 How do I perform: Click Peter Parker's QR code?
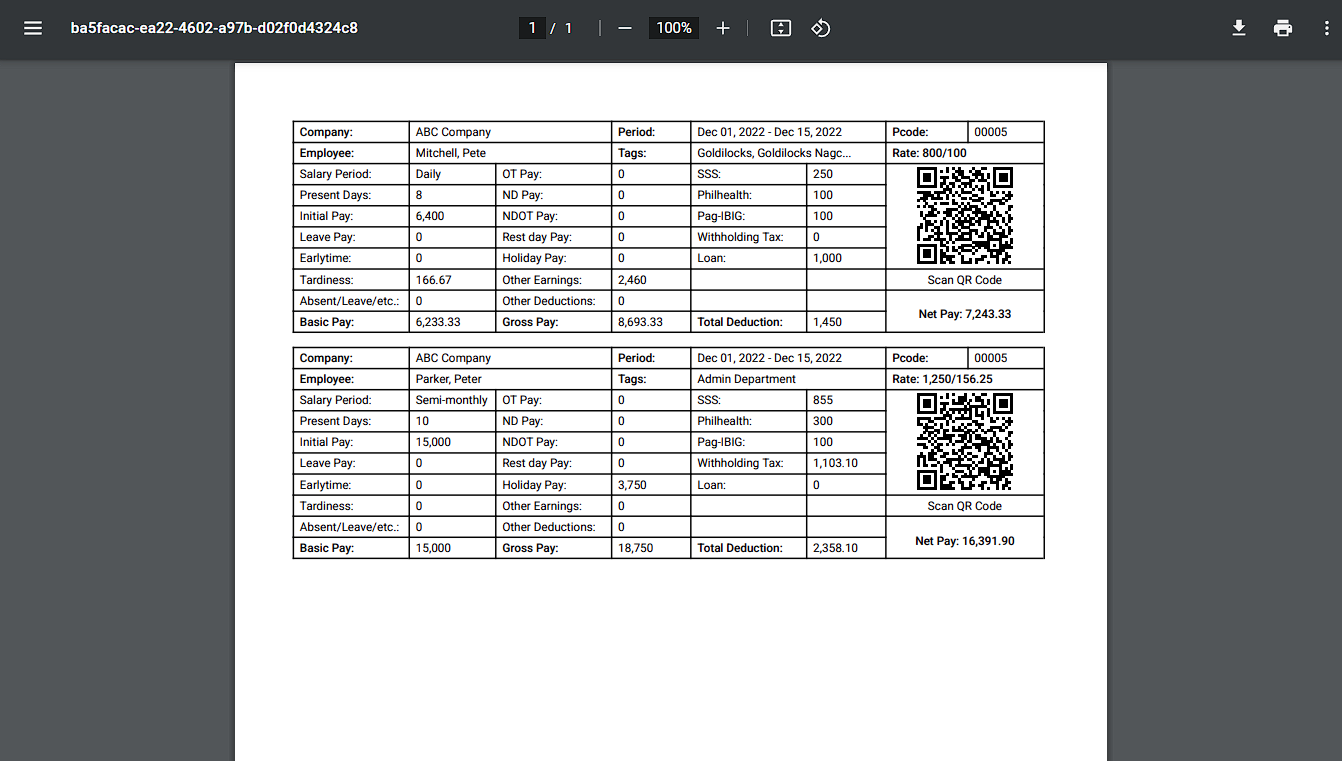[x=965, y=442]
